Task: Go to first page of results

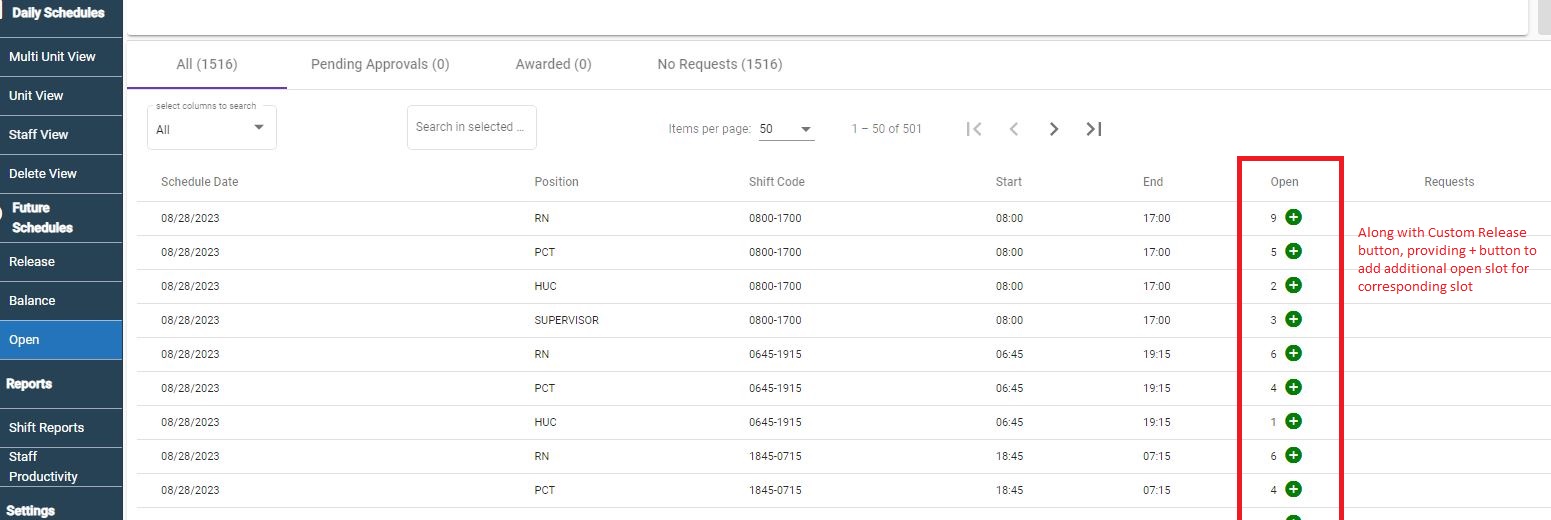Action: [x=974, y=129]
